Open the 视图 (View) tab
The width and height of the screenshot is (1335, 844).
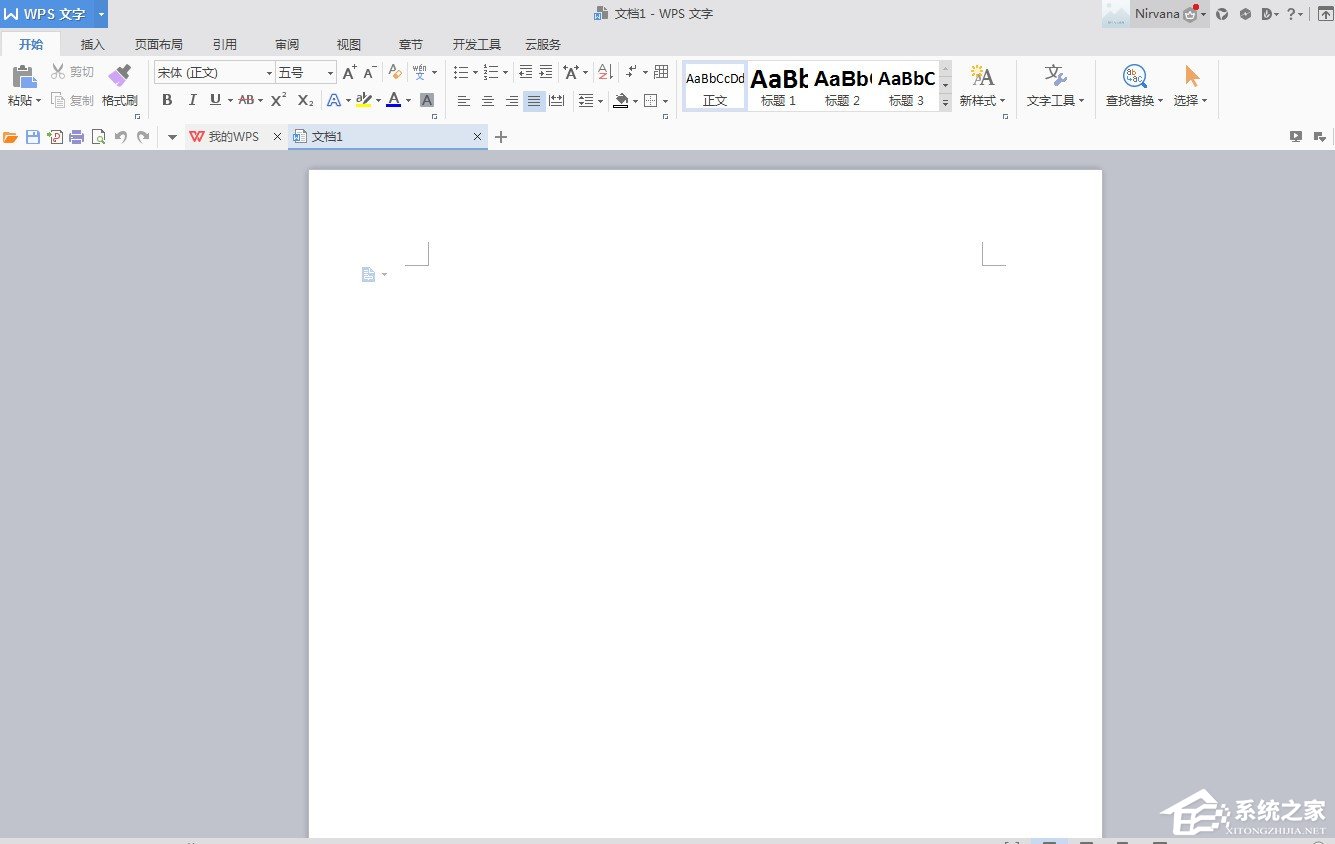pos(349,45)
